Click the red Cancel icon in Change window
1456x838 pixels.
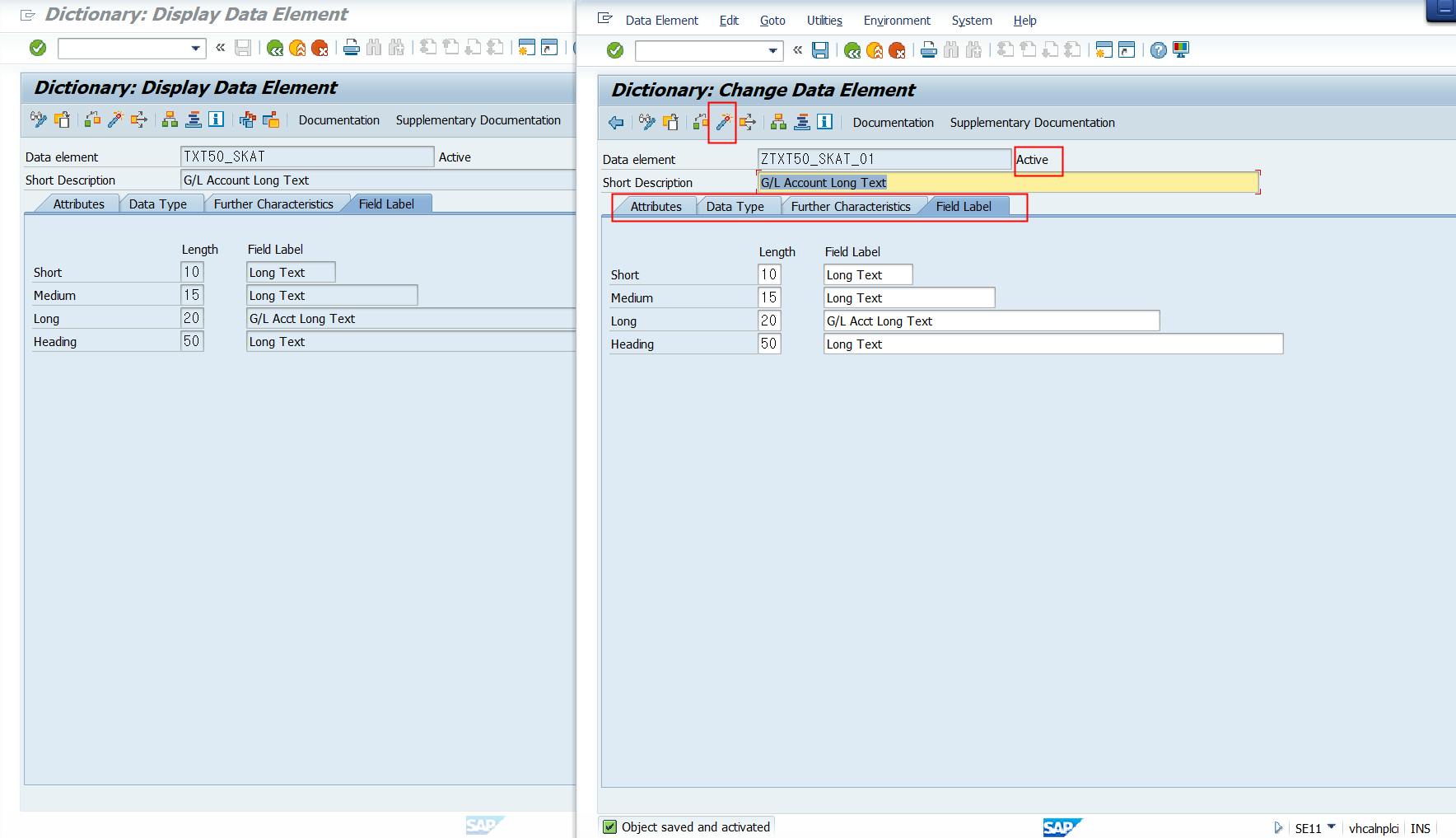pyautogui.click(x=897, y=50)
